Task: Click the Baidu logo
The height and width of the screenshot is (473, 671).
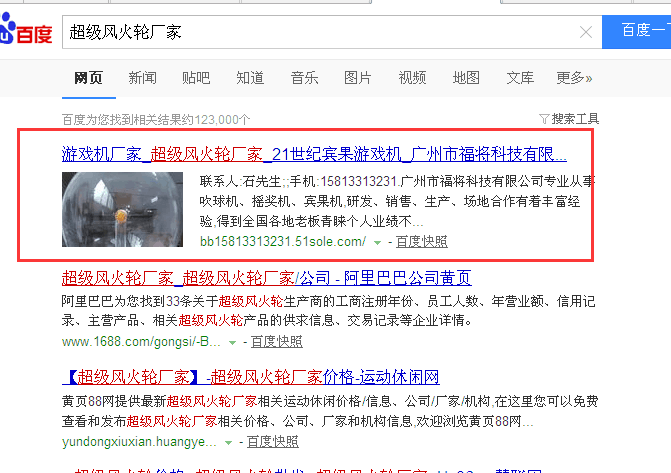Action: 27,33
